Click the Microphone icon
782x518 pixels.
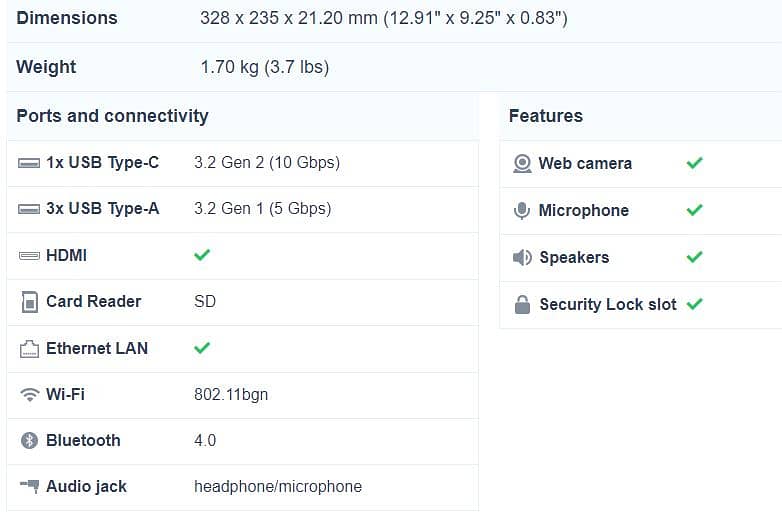click(x=522, y=211)
